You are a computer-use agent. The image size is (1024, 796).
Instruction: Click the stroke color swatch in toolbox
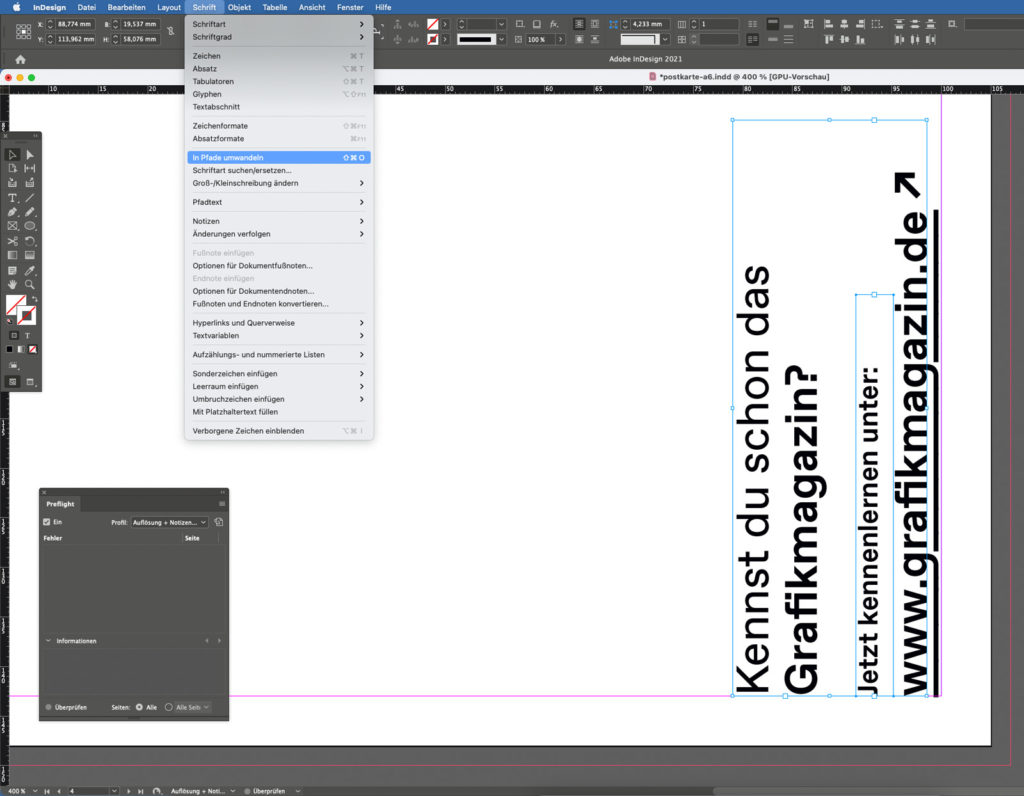[26, 315]
